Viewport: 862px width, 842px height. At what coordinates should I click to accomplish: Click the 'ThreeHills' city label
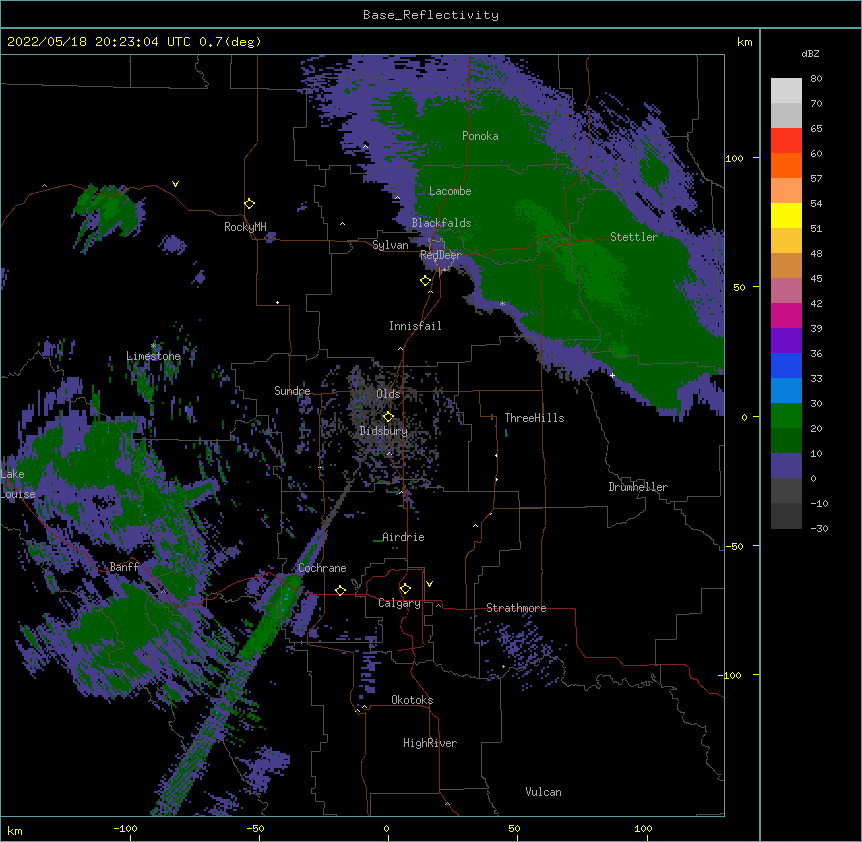[x=534, y=418]
